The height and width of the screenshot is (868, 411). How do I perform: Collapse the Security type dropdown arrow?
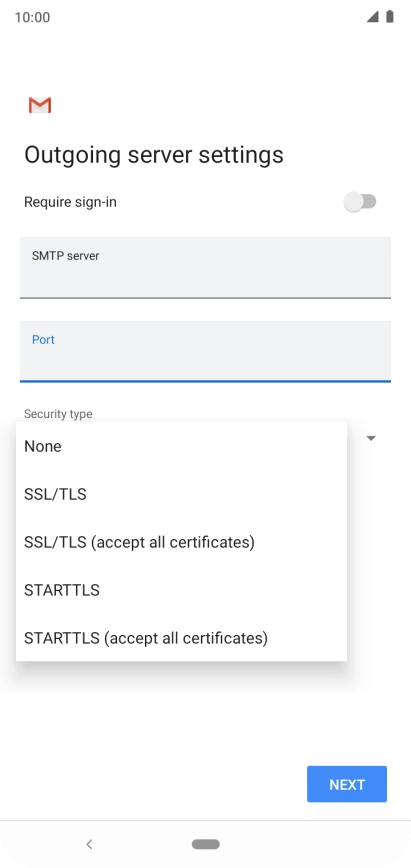click(371, 438)
